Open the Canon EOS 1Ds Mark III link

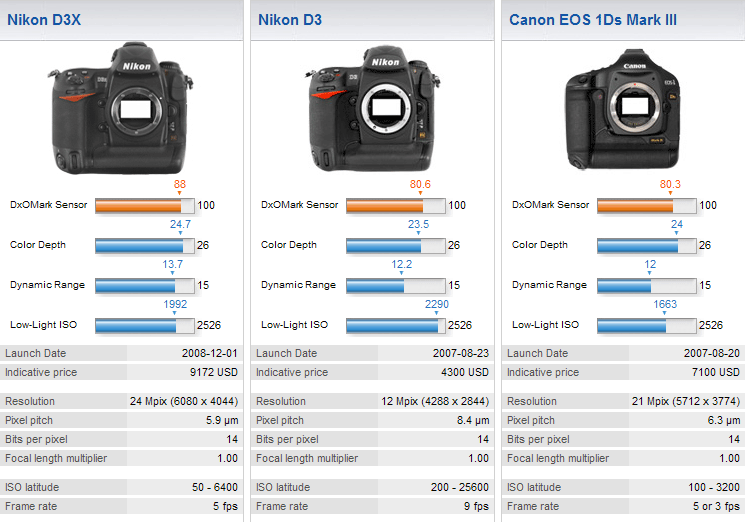coord(593,20)
